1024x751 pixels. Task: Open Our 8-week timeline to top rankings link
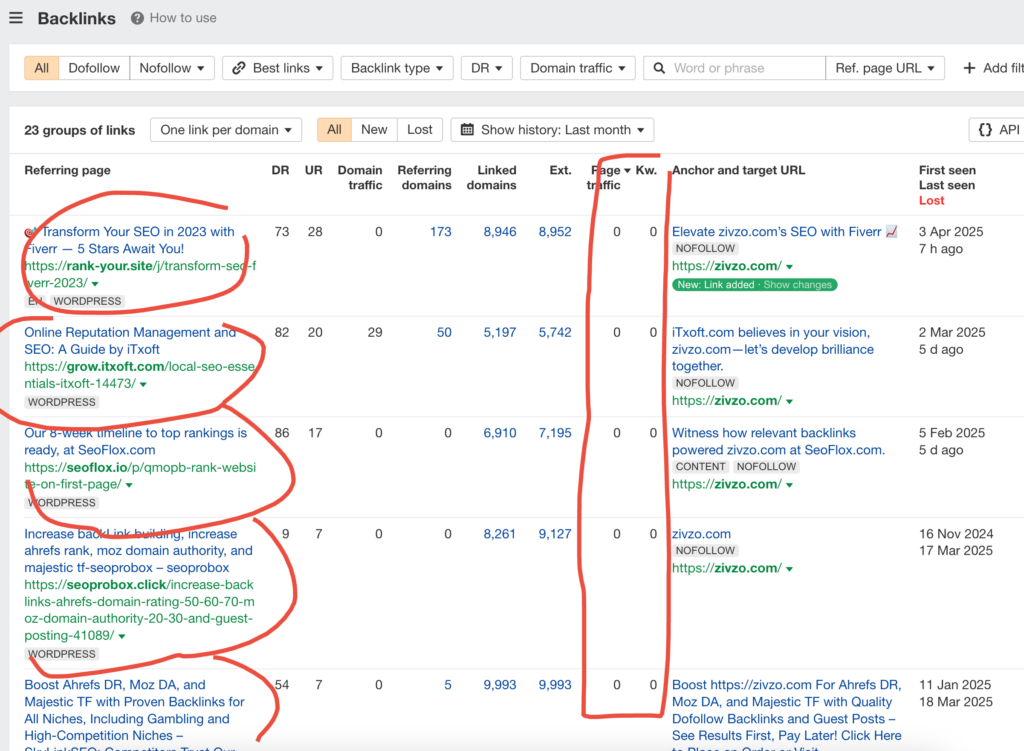(135, 441)
